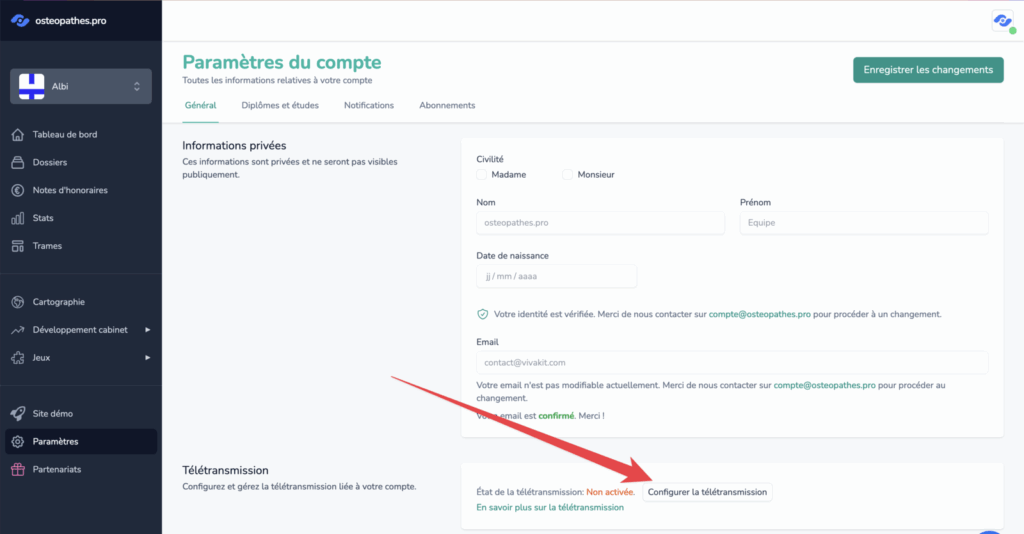
Task: Click Enregistrer les changements button
Action: coord(927,70)
